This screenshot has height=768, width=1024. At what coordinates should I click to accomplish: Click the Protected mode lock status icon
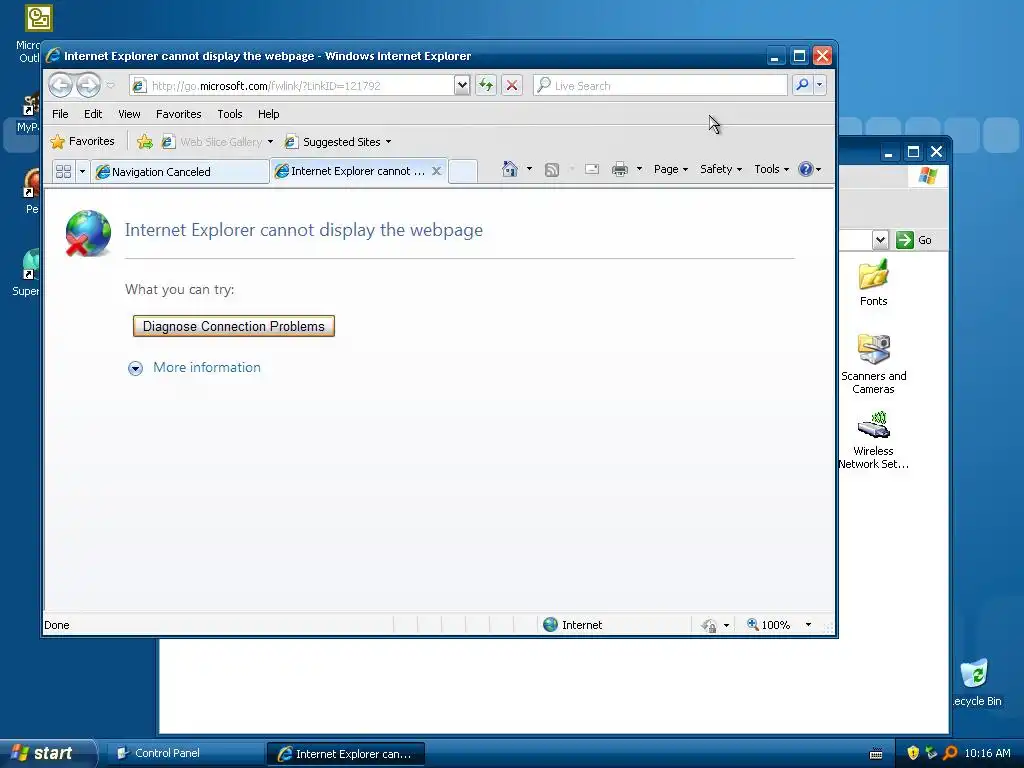pyautogui.click(x=709, y=626)
